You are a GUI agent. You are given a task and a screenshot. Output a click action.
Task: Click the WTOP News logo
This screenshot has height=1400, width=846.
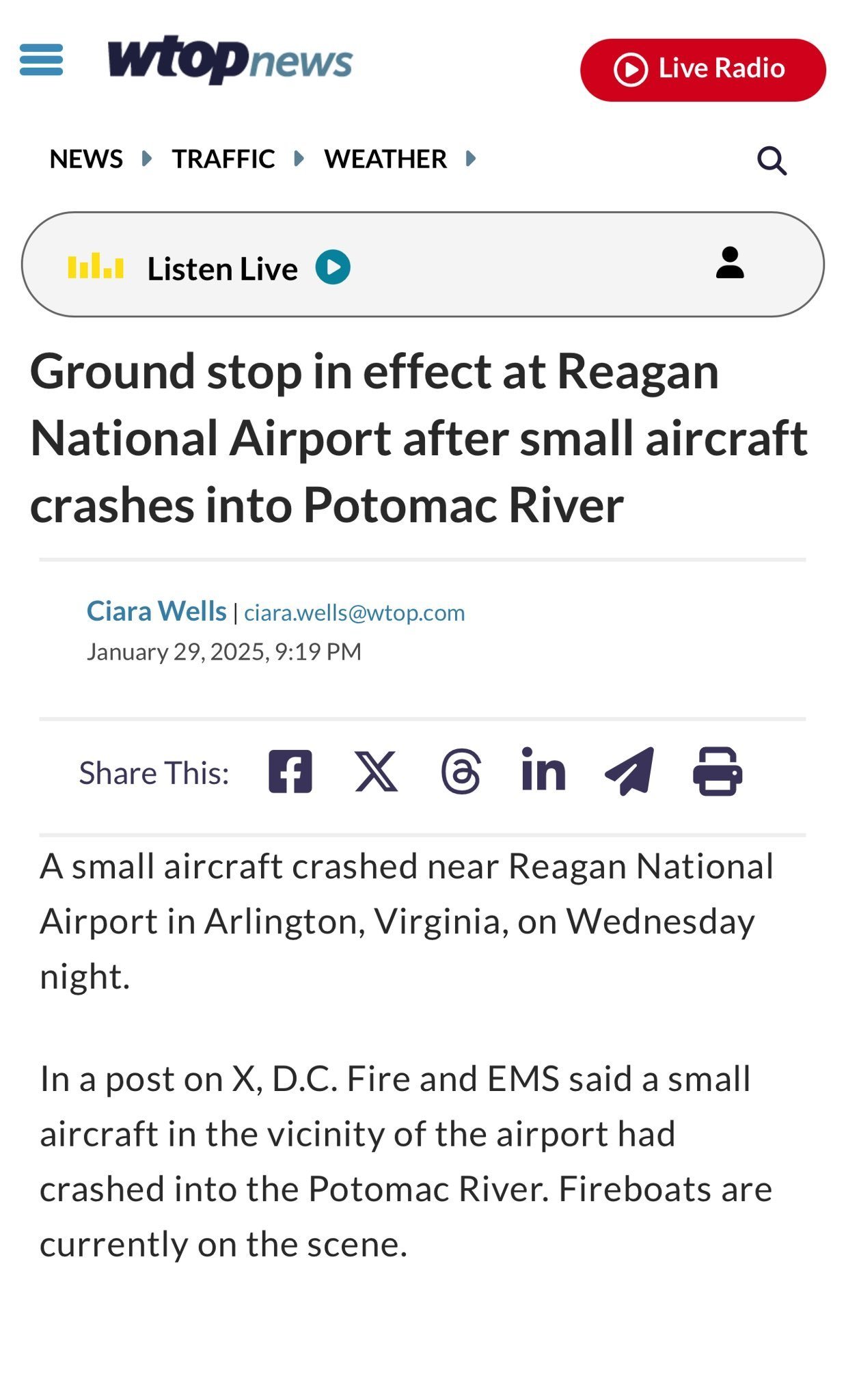click(x=230, y=59)
